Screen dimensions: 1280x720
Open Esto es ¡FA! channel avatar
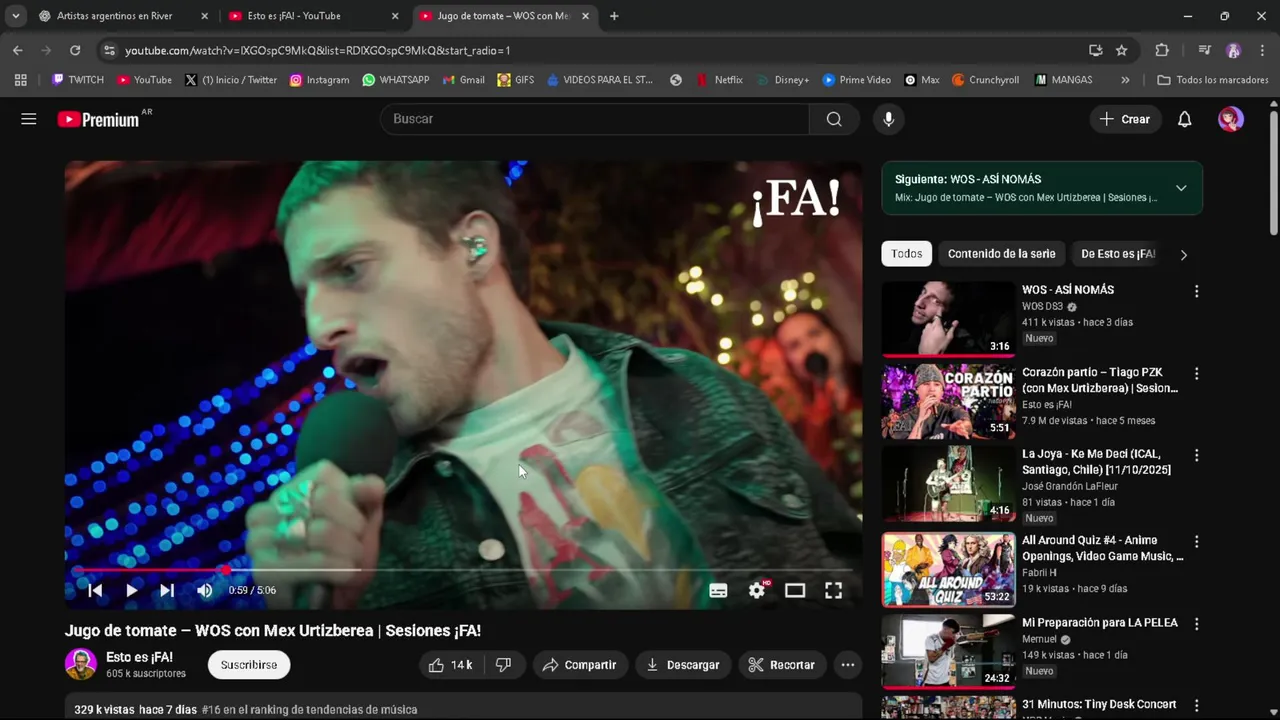[x=81, y=664]
